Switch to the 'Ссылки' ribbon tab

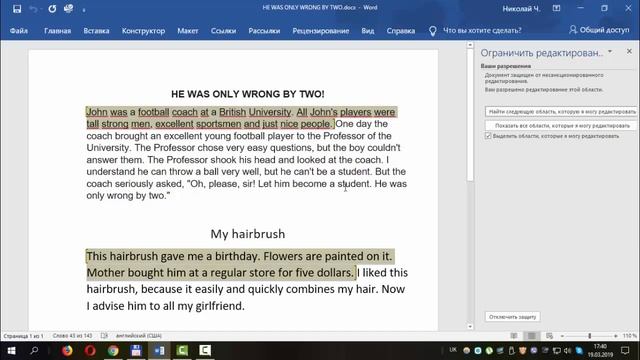coord(223,31)
